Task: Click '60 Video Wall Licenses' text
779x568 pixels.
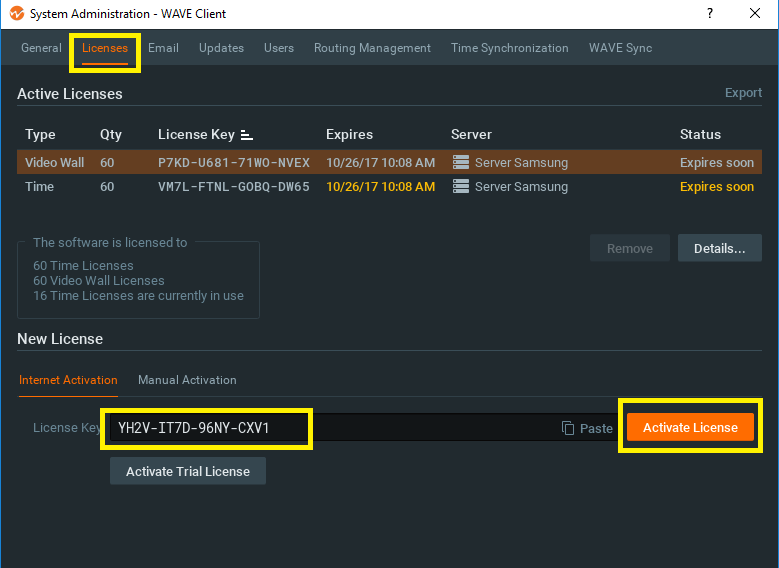Action: [x=99, y=281]
